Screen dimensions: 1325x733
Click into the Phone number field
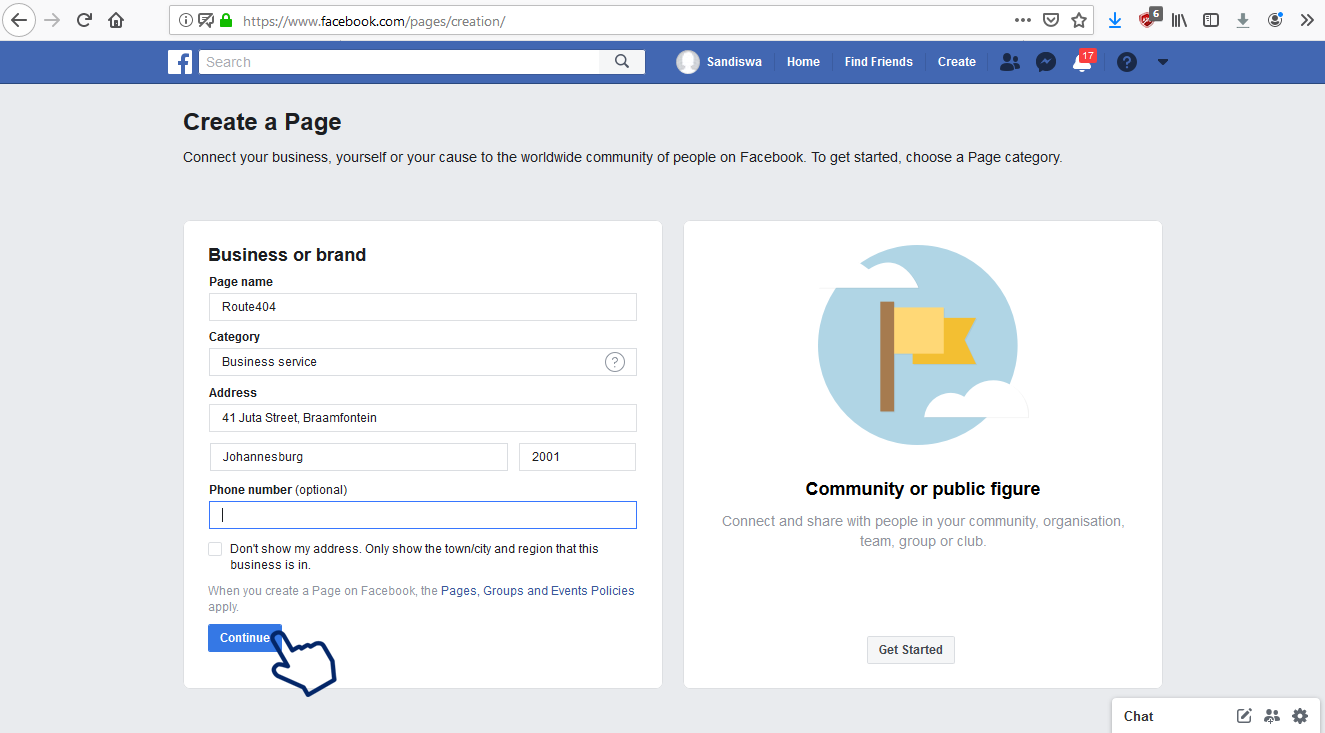click(423, 515)
